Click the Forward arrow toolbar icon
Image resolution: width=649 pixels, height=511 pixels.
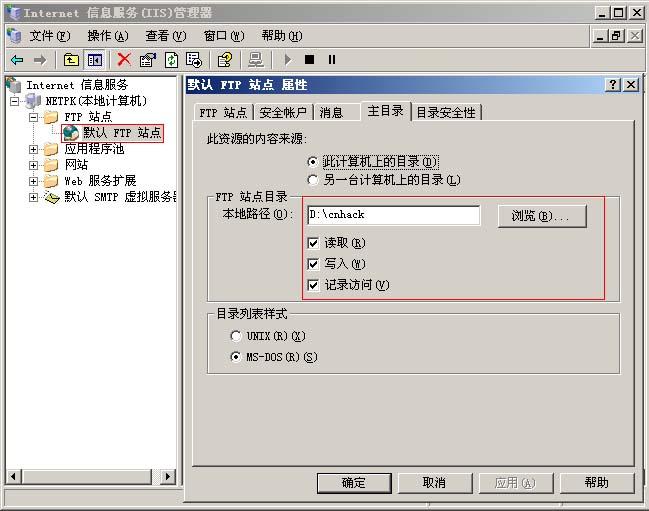tap(40, 60)
